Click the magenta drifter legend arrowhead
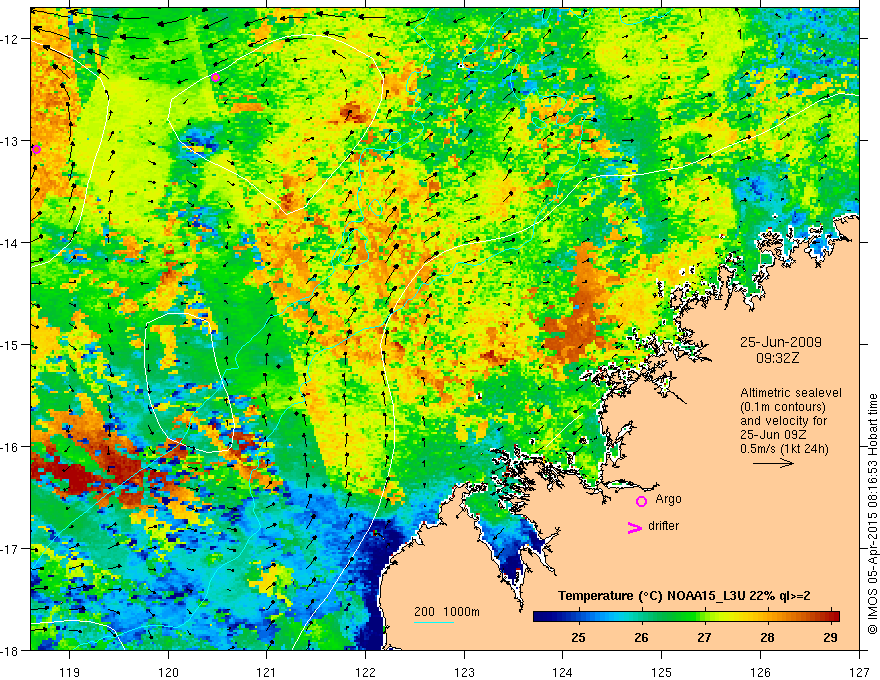 [x=634, y=527]
